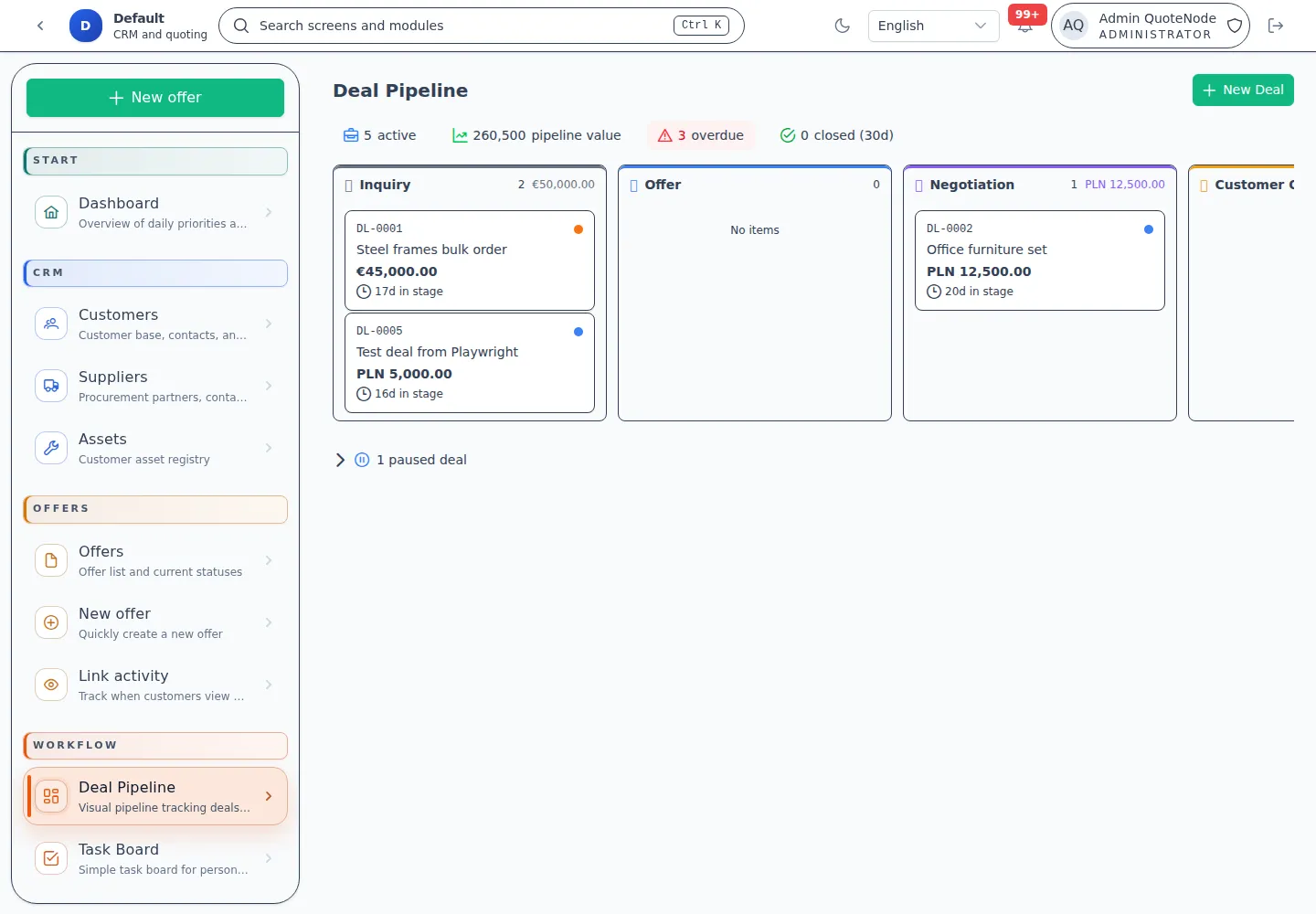Click the Dashboard home icon
This screenshot has height=914, width=1316.
click(x=51, y=212)
